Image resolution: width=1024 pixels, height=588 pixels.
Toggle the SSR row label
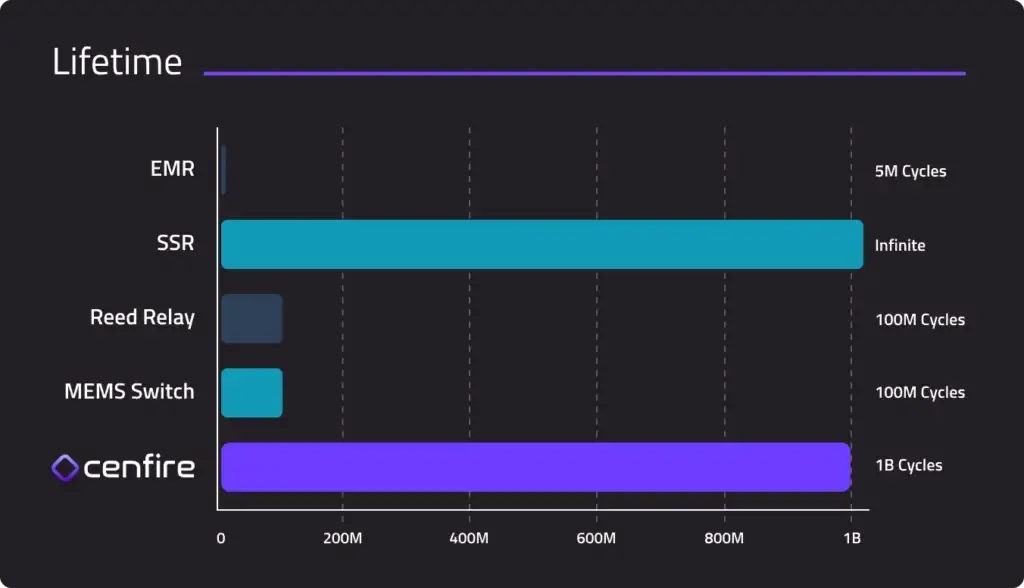pyautogui.click(x=176, y=242)
